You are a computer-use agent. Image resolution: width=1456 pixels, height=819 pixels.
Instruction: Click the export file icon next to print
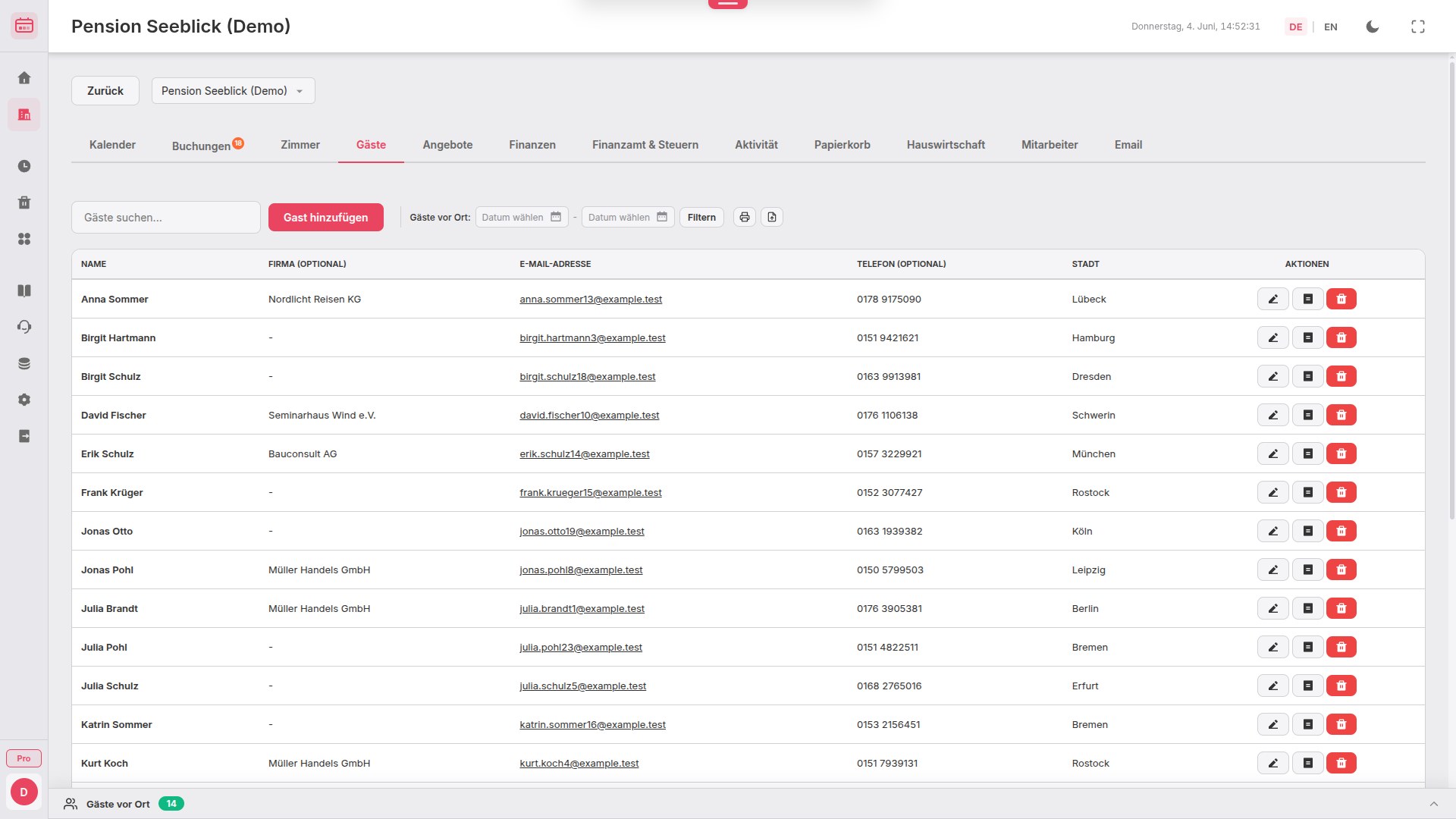[771, 218]
